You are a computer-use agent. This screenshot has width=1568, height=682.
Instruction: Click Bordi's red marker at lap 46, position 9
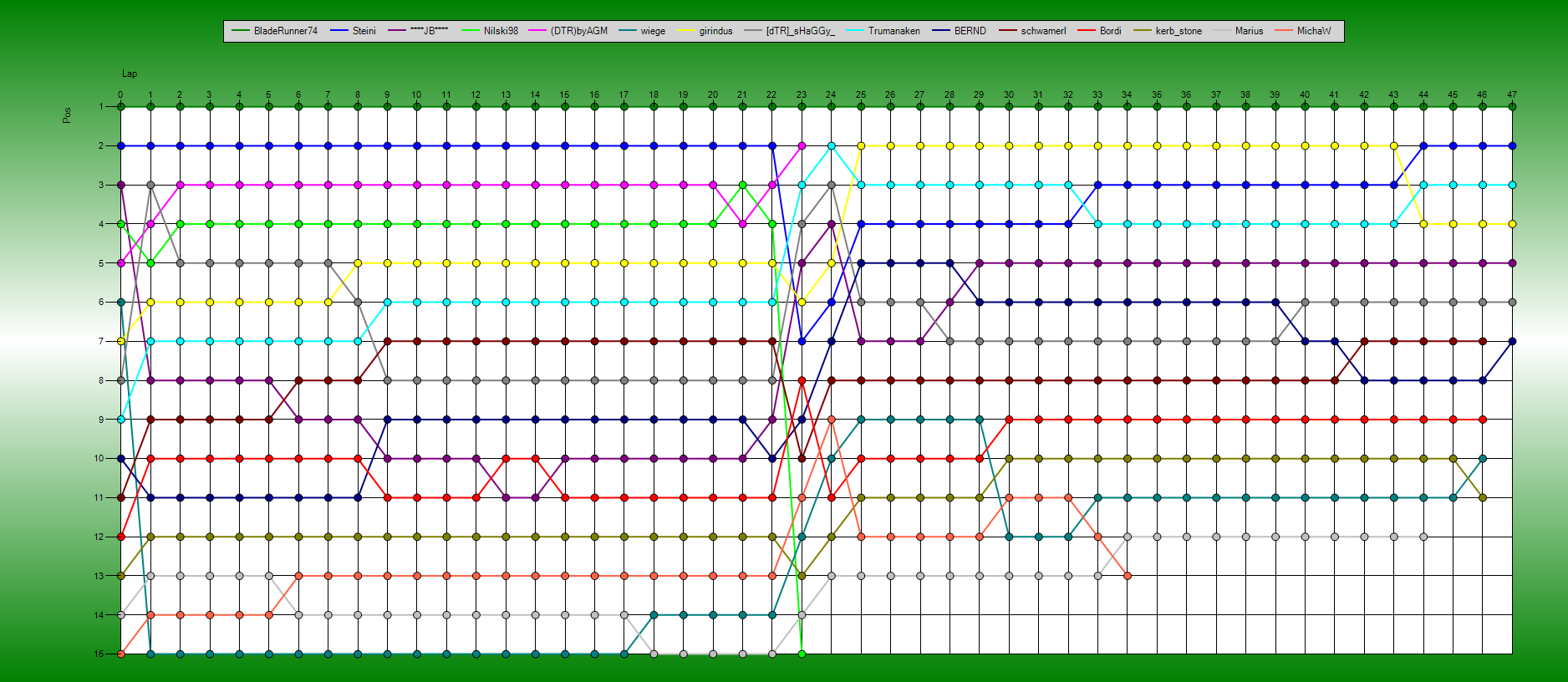click(x=1483, y=420)
